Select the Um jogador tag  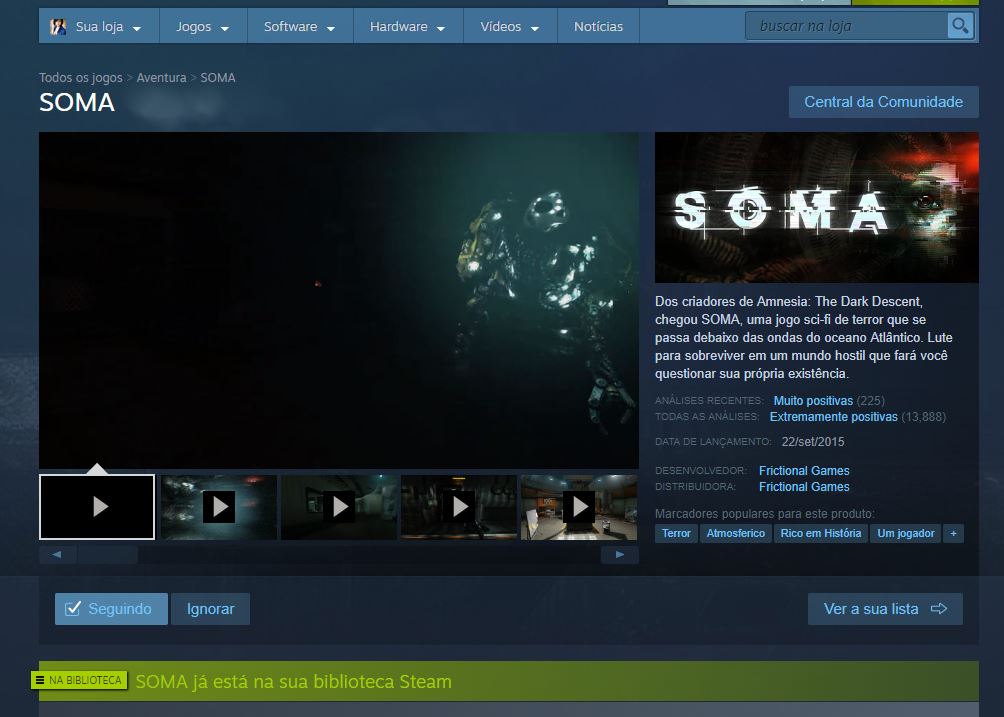point(905,533)
